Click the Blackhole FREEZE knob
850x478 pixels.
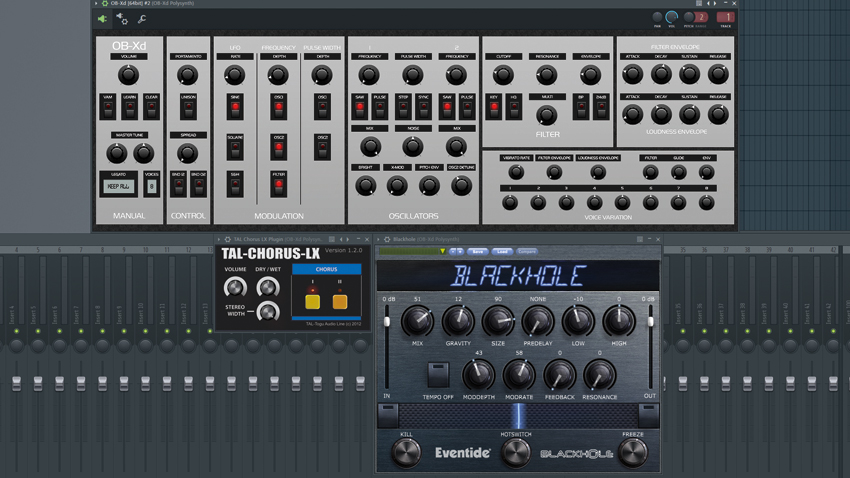[x=633, y=453]
